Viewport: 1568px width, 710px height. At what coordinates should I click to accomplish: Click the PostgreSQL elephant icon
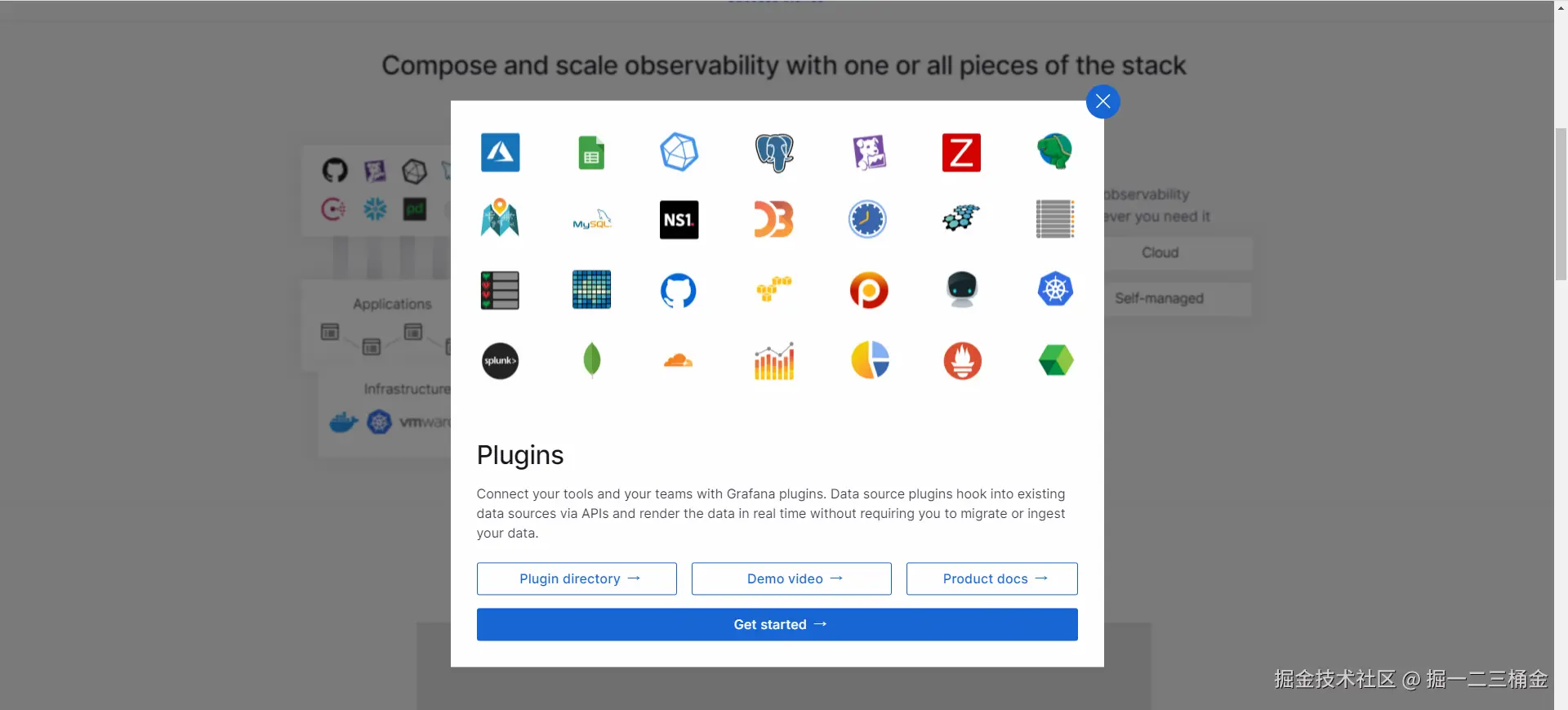tap(774, 153)
